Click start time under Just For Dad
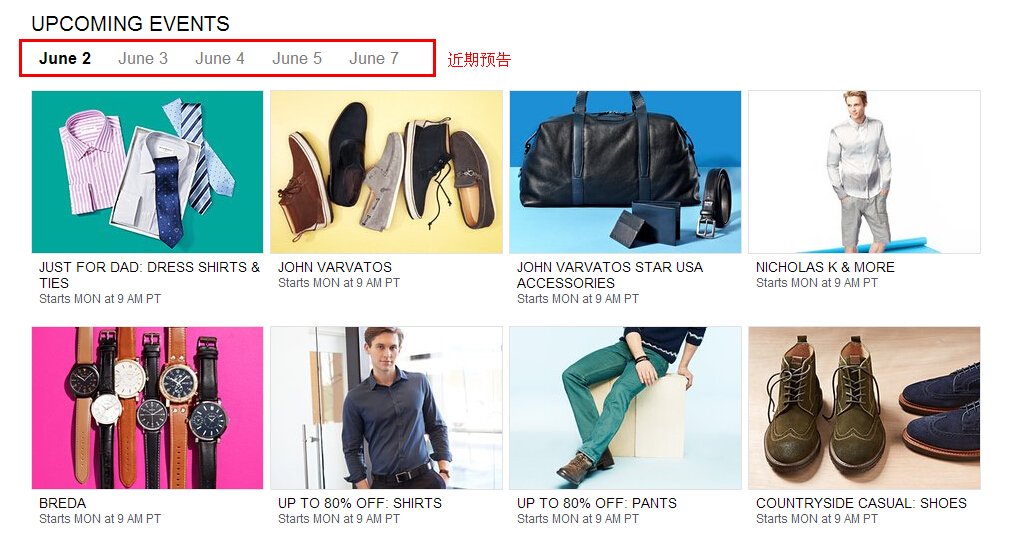 tap(100, 299)
